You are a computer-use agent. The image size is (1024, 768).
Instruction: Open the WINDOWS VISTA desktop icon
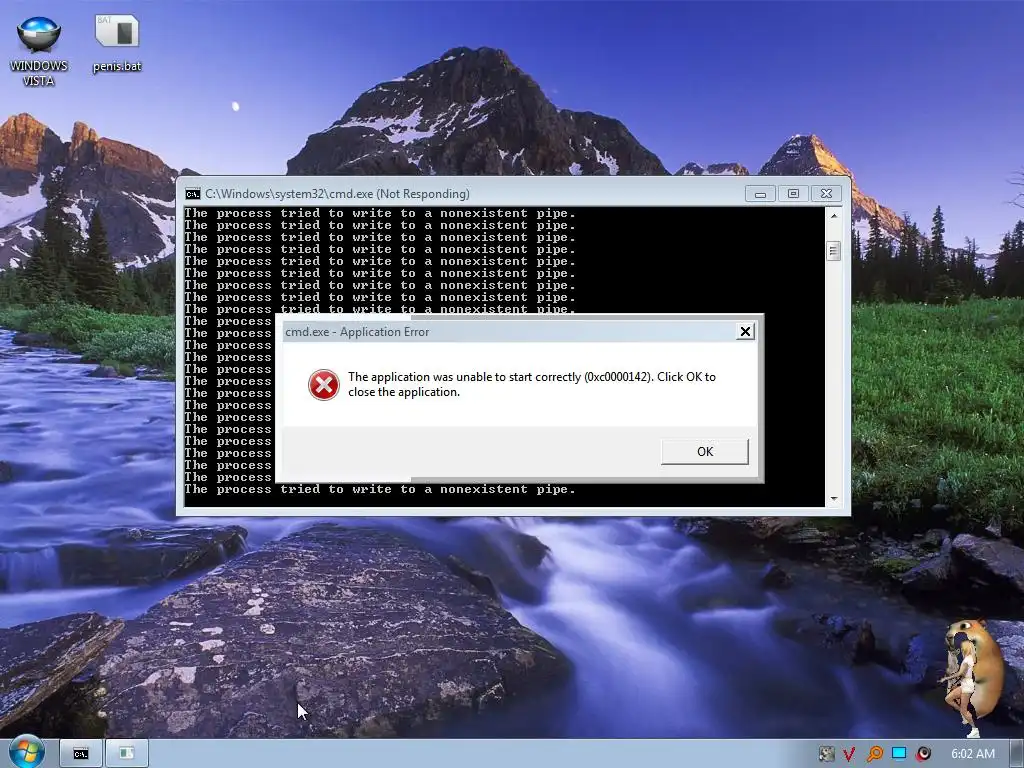(x=39, y=51)
